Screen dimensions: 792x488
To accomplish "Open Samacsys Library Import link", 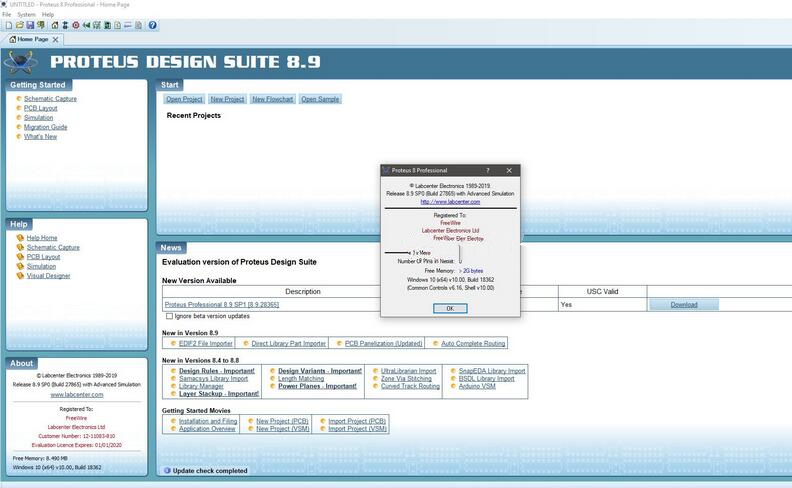I will point(213,378).
